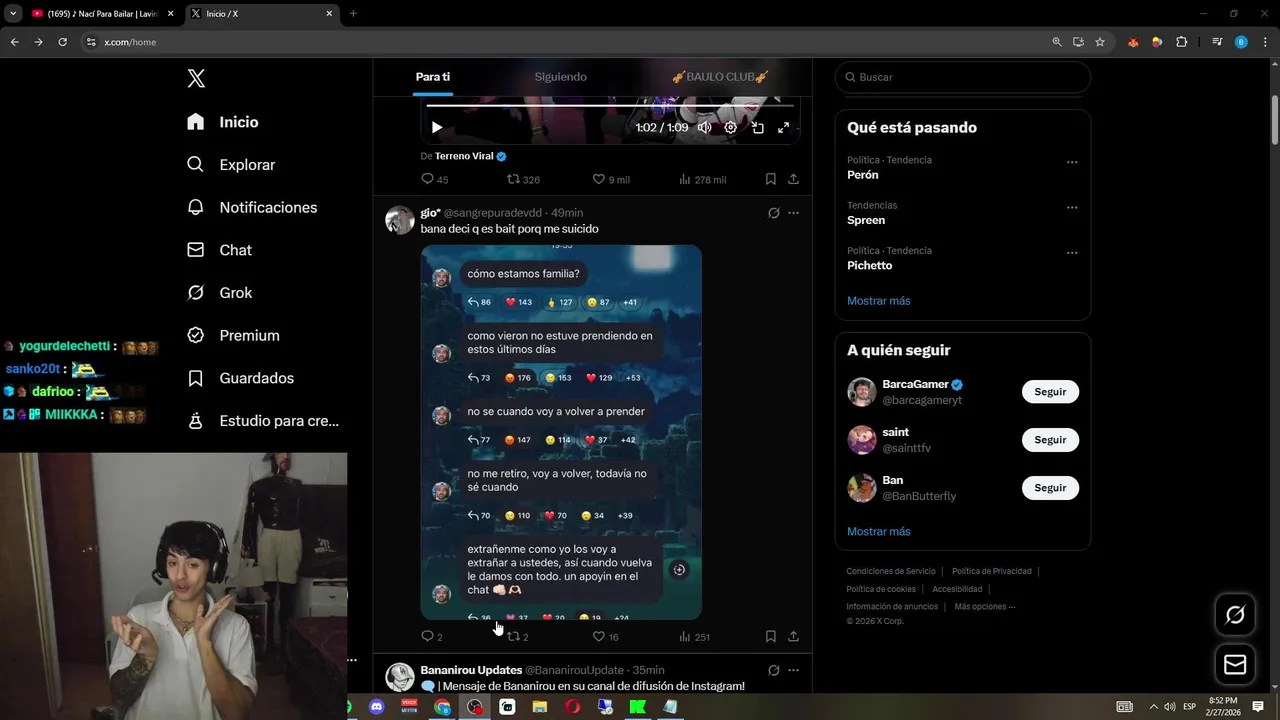Switch to the Siguiendo tab

(560, 77)
